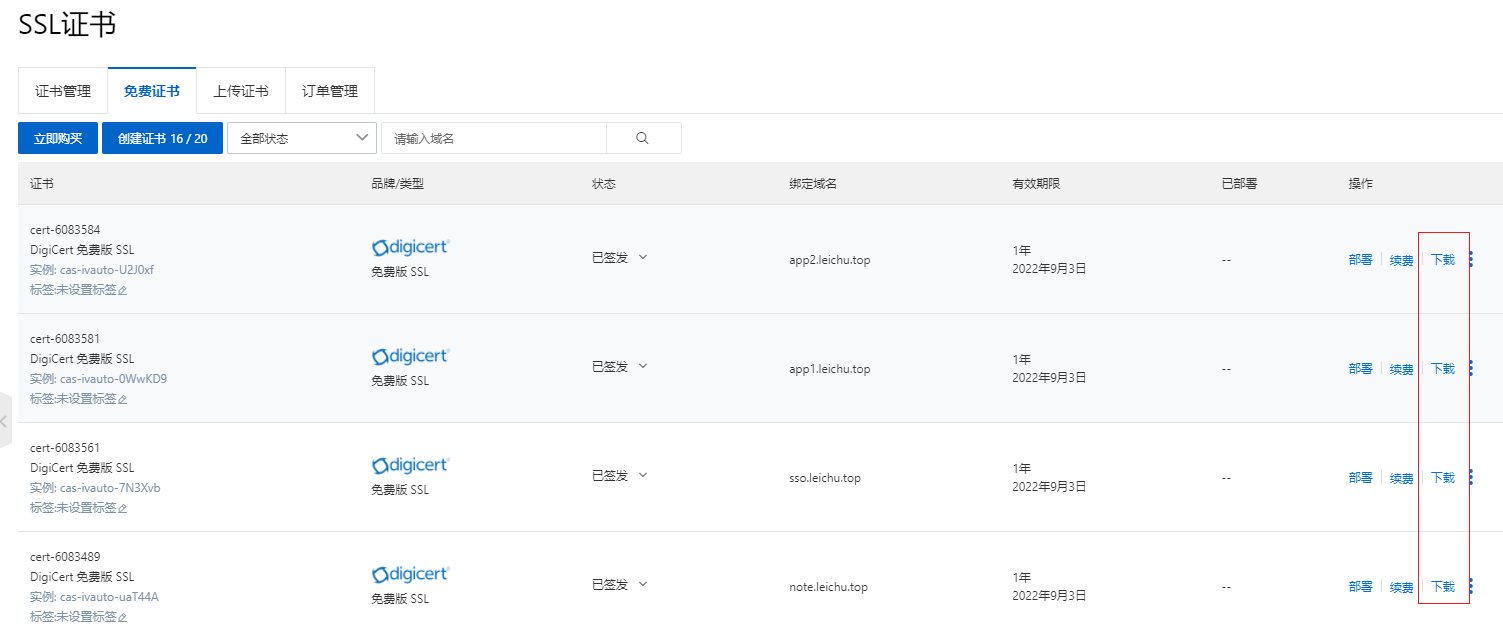Click 部署 link for app2.leichu.top certificate
The image size is (1503, 638).
(x=1360, y=259)
